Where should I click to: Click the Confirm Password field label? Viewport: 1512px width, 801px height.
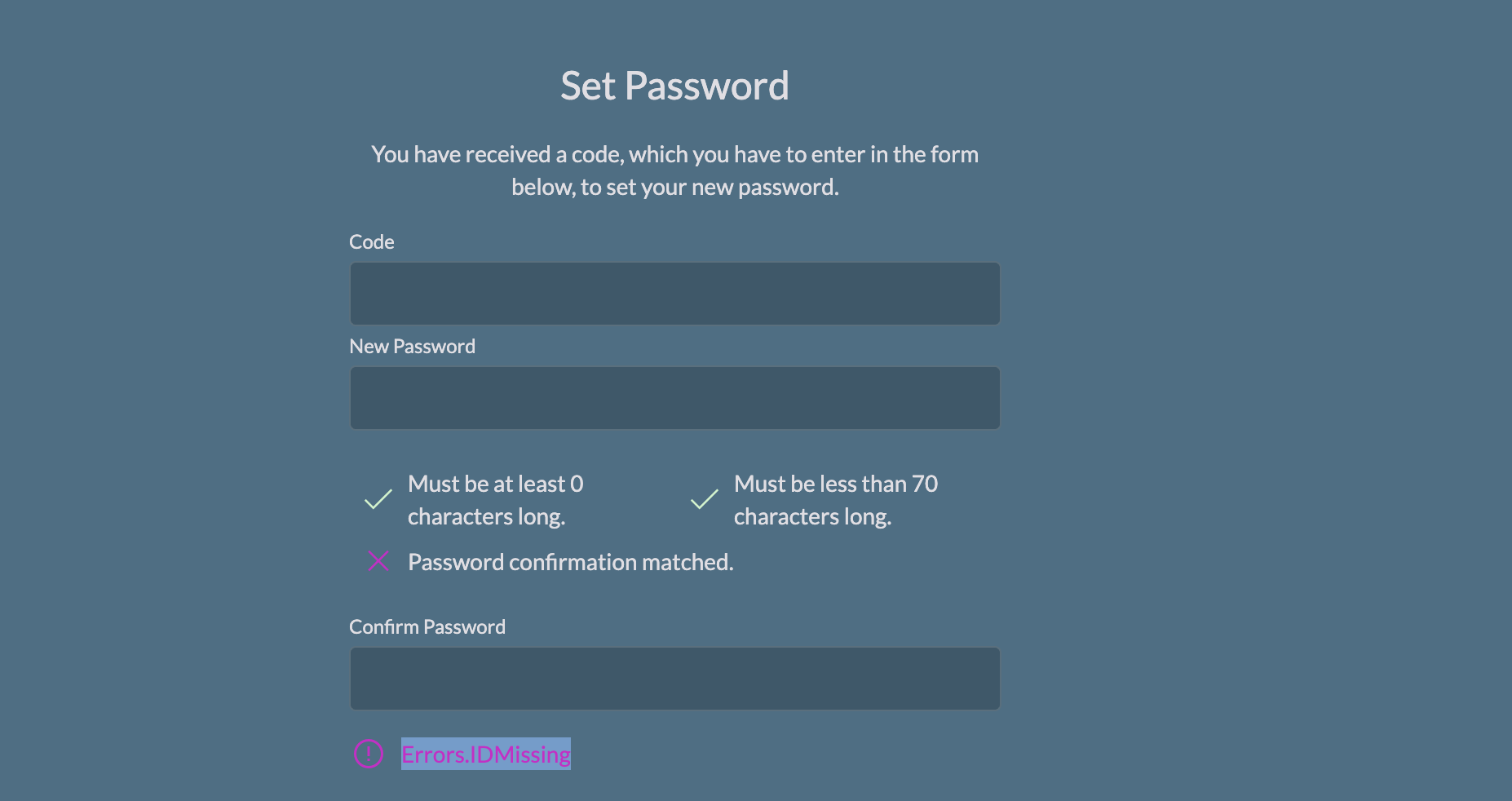[x=427, y=627]
